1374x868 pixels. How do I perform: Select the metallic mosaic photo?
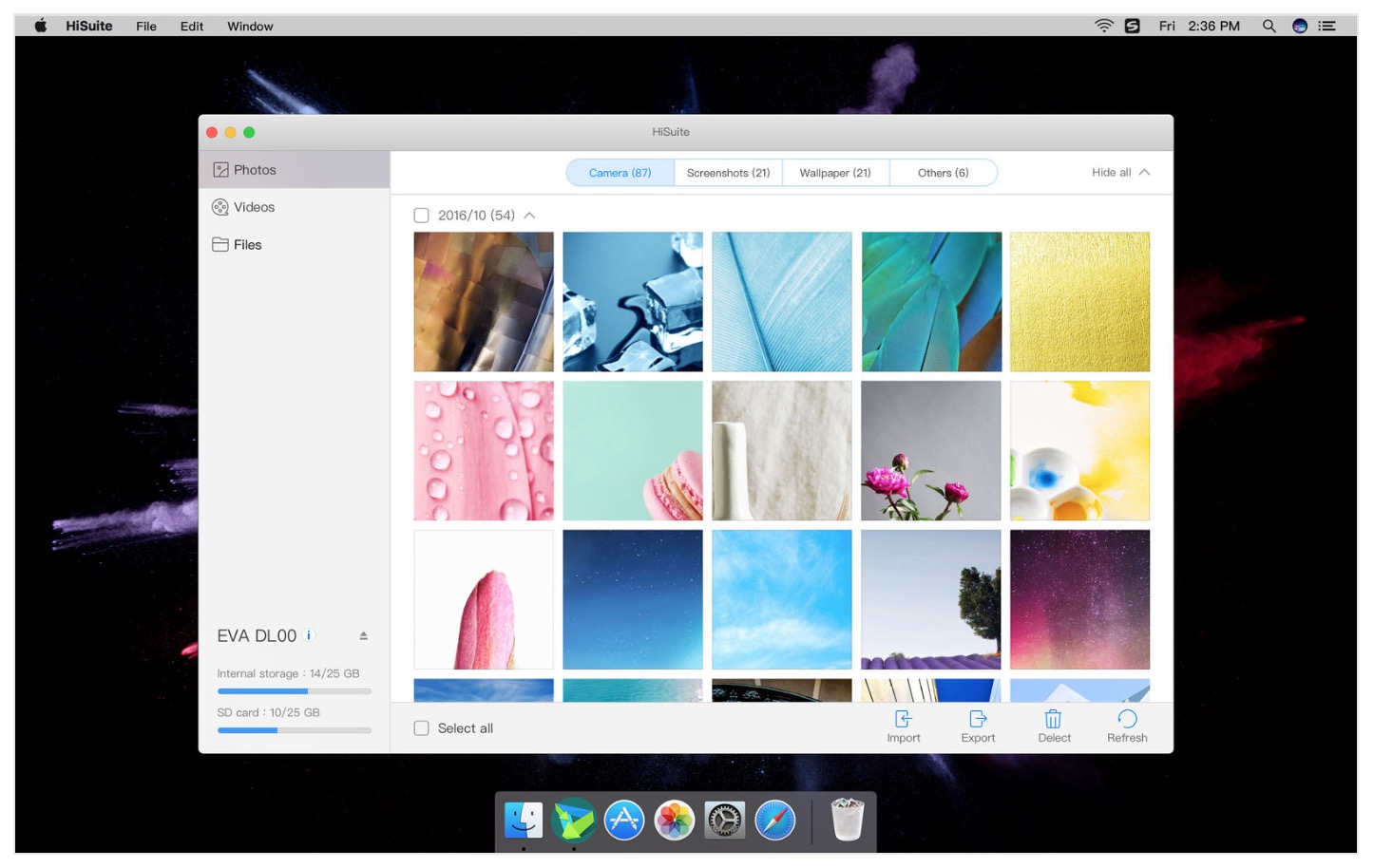point(484,302)
